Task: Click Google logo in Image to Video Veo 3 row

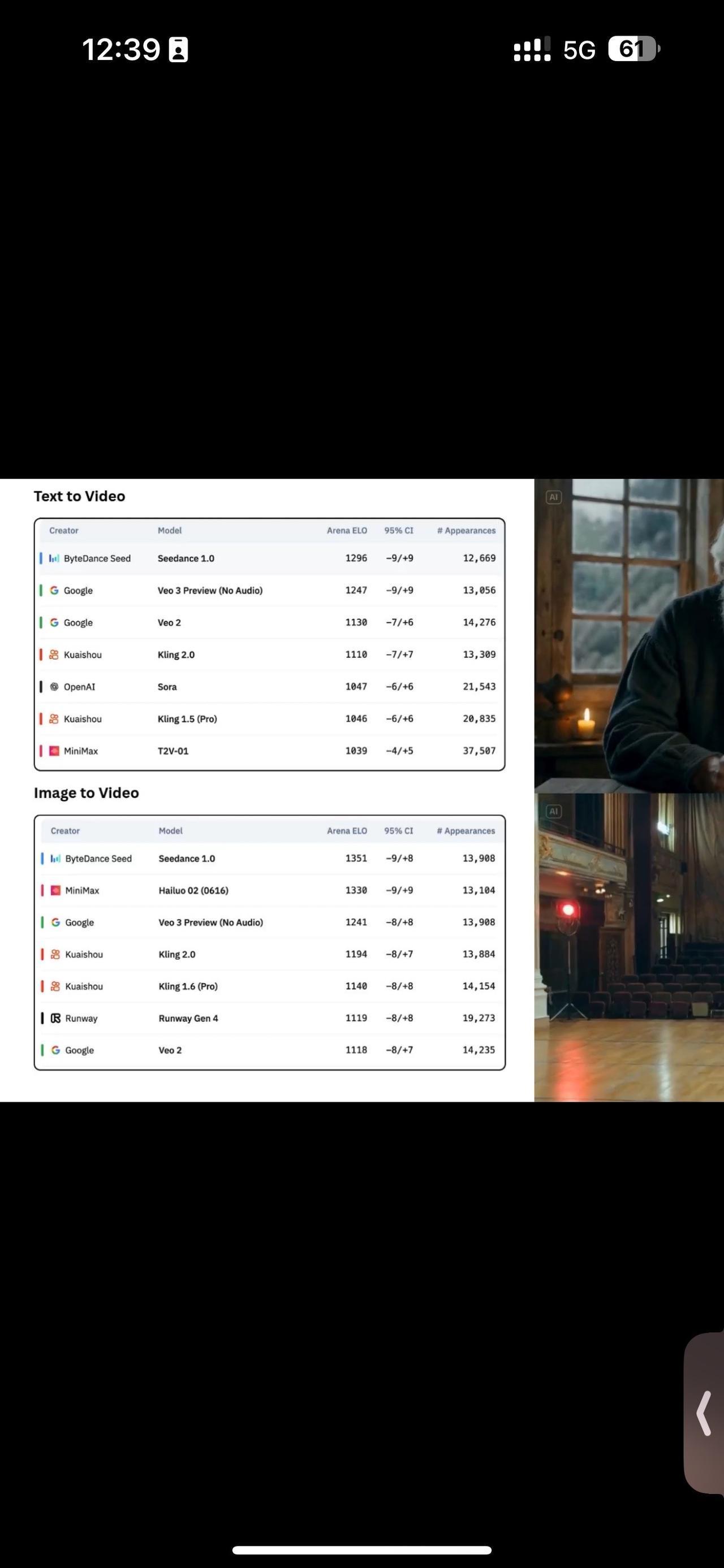Action: point(55,923)
